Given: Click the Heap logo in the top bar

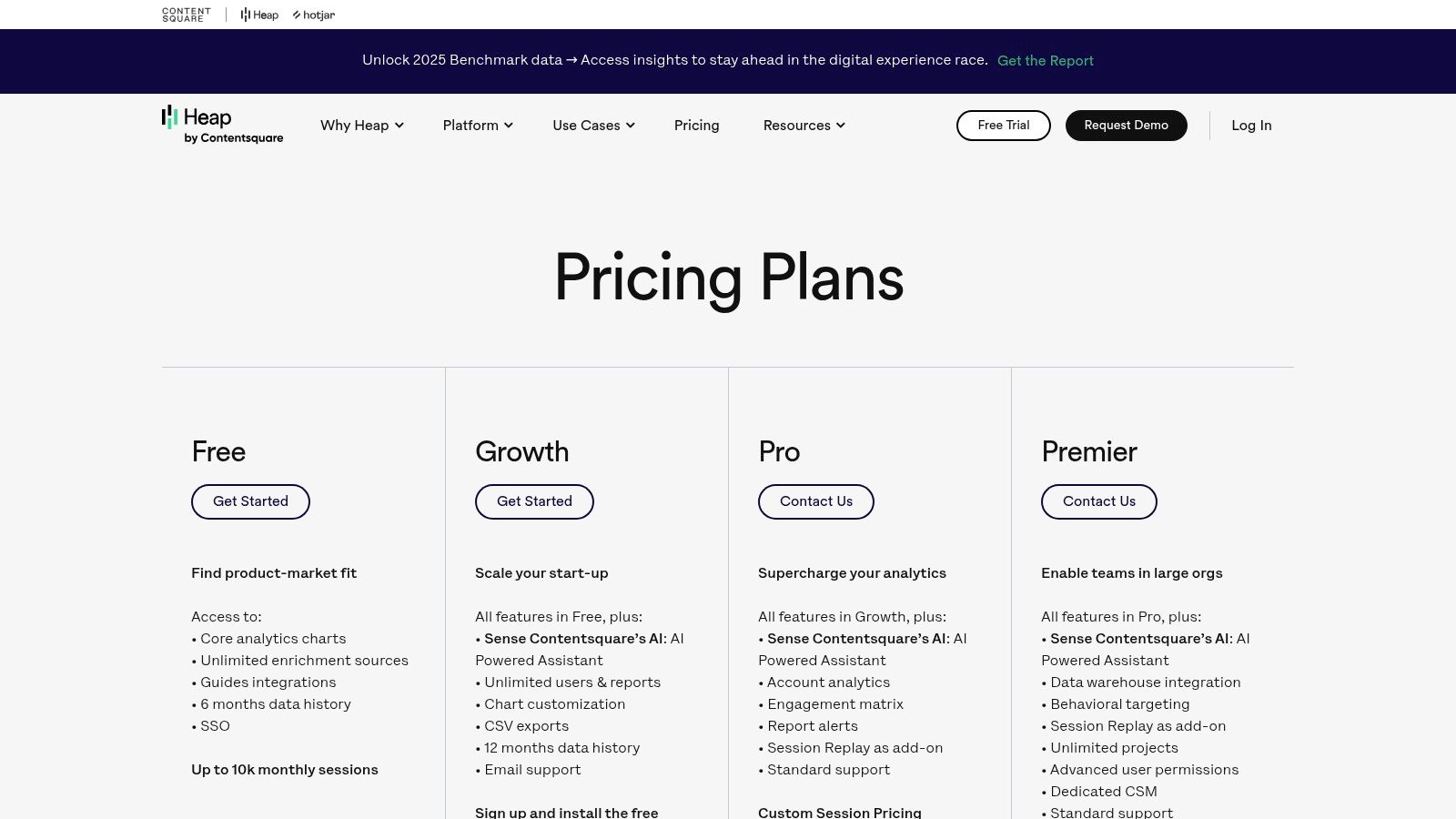Looking at the screenshot, I should coord(258,15).
